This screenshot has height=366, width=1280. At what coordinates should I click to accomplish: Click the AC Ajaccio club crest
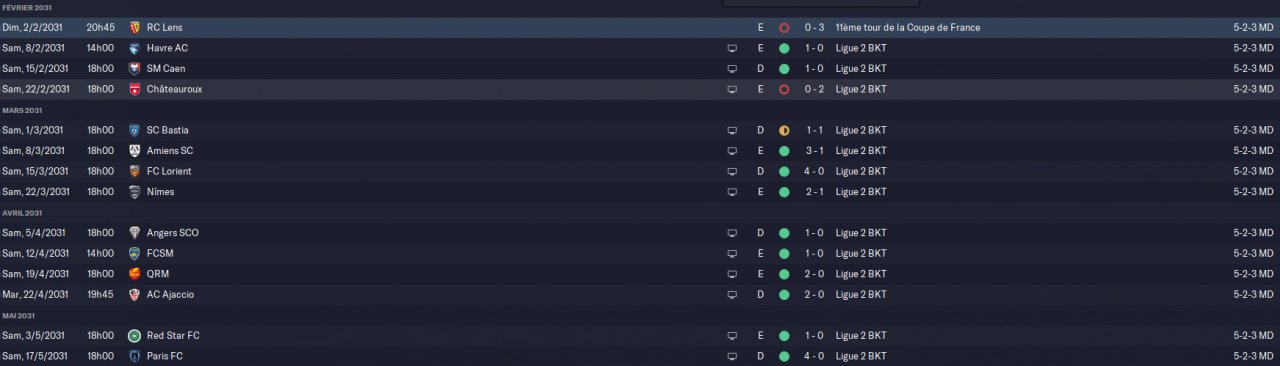(134, 295)
